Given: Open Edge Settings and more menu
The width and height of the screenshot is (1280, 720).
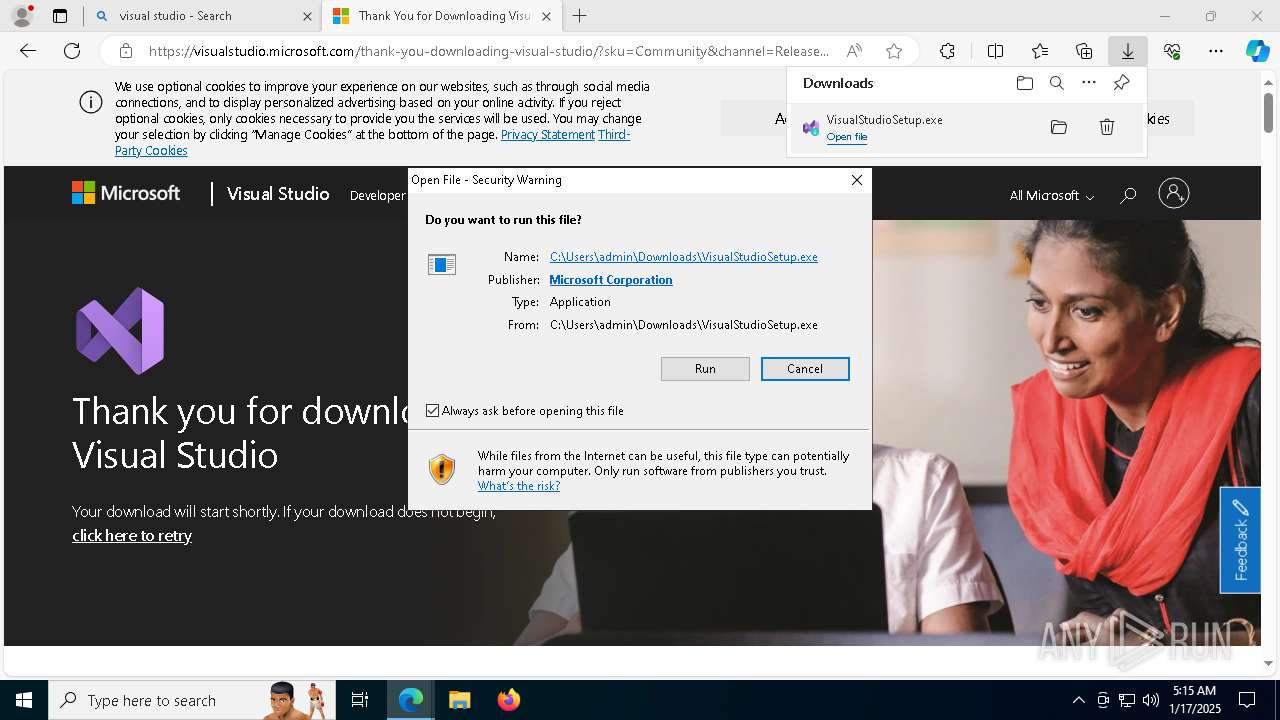Looking at the screenshot, I should pos(1216,51).
